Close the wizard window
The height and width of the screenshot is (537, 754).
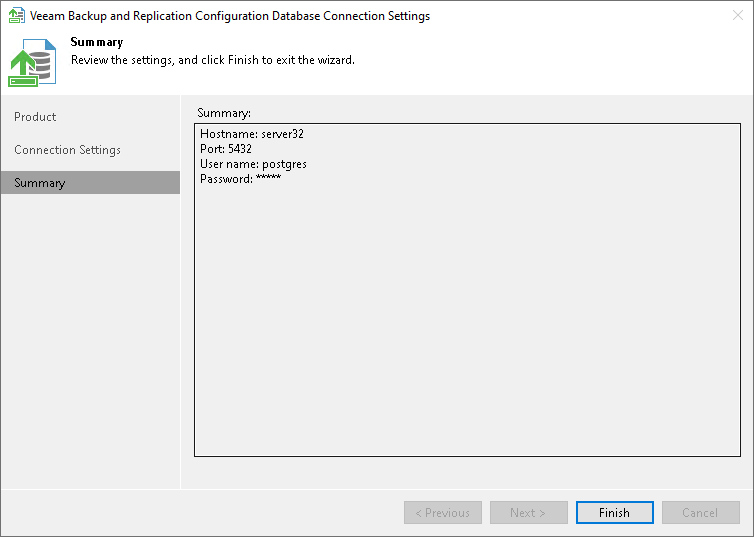click(x=738, y=15)
